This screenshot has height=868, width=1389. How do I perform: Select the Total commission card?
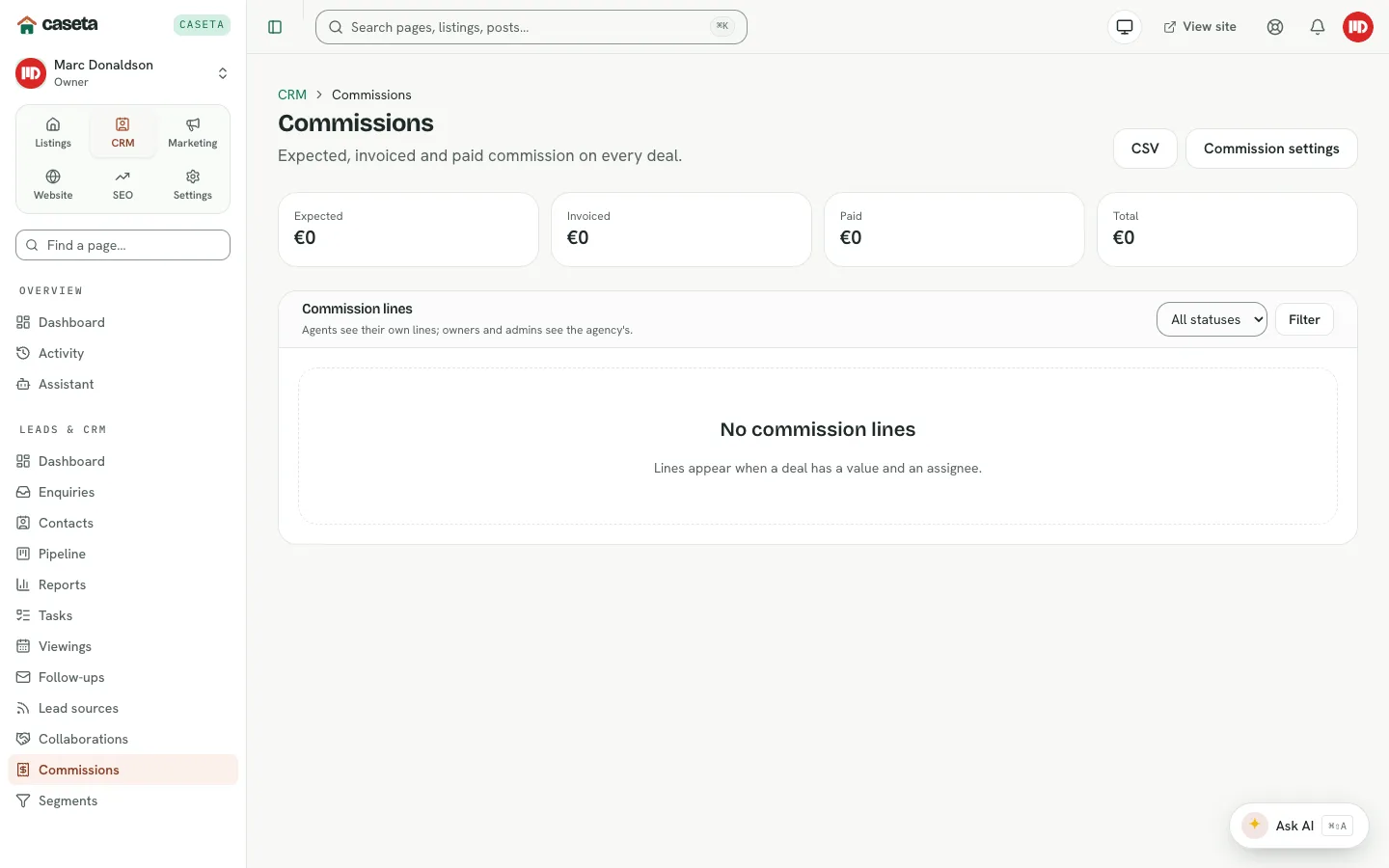1227,230
